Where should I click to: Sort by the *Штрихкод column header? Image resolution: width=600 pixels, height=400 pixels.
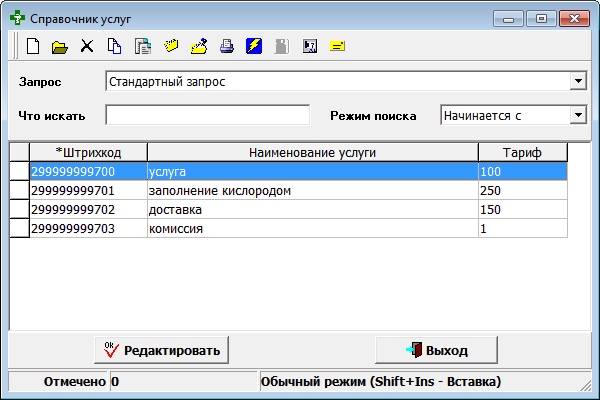pyautogui.click(x=88, y=152)
